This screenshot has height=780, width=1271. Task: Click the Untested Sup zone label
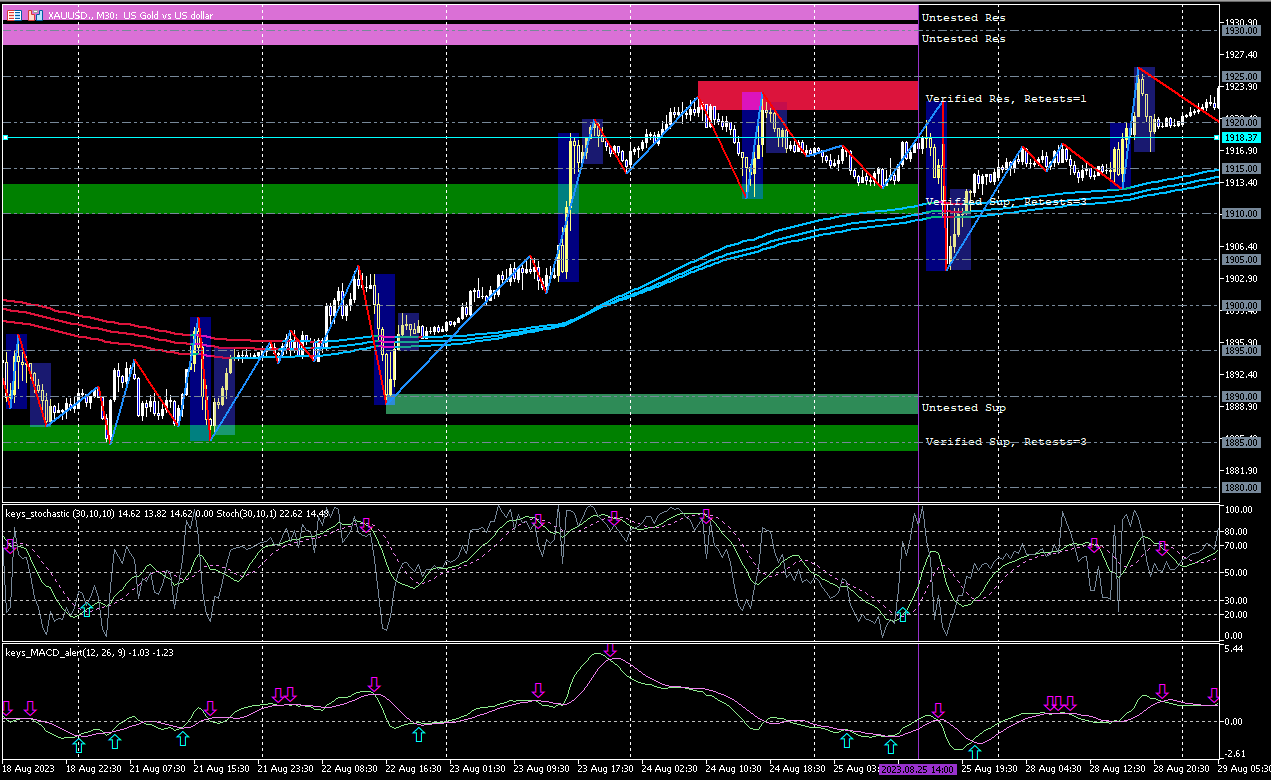click(963, 408)
